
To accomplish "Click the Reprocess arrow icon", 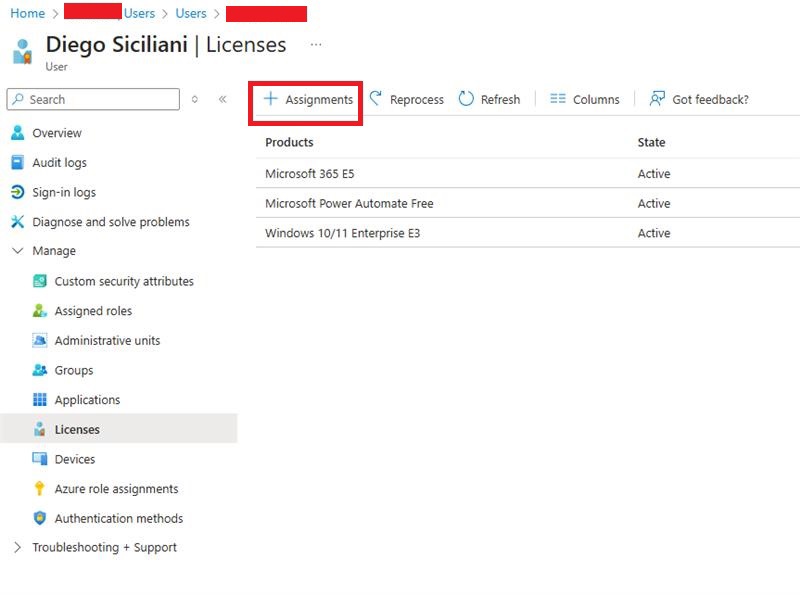I will [376, 98].
